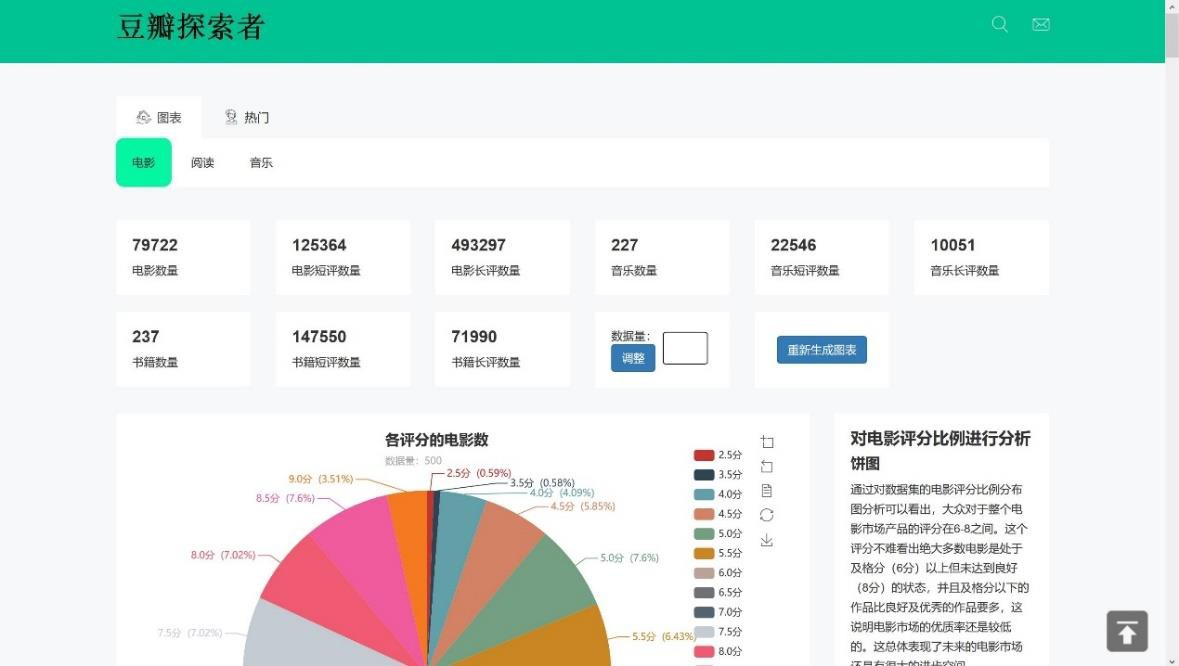Toggle the 2.5分 legend swatch
1179x666 pixels.
coord(704,455)
